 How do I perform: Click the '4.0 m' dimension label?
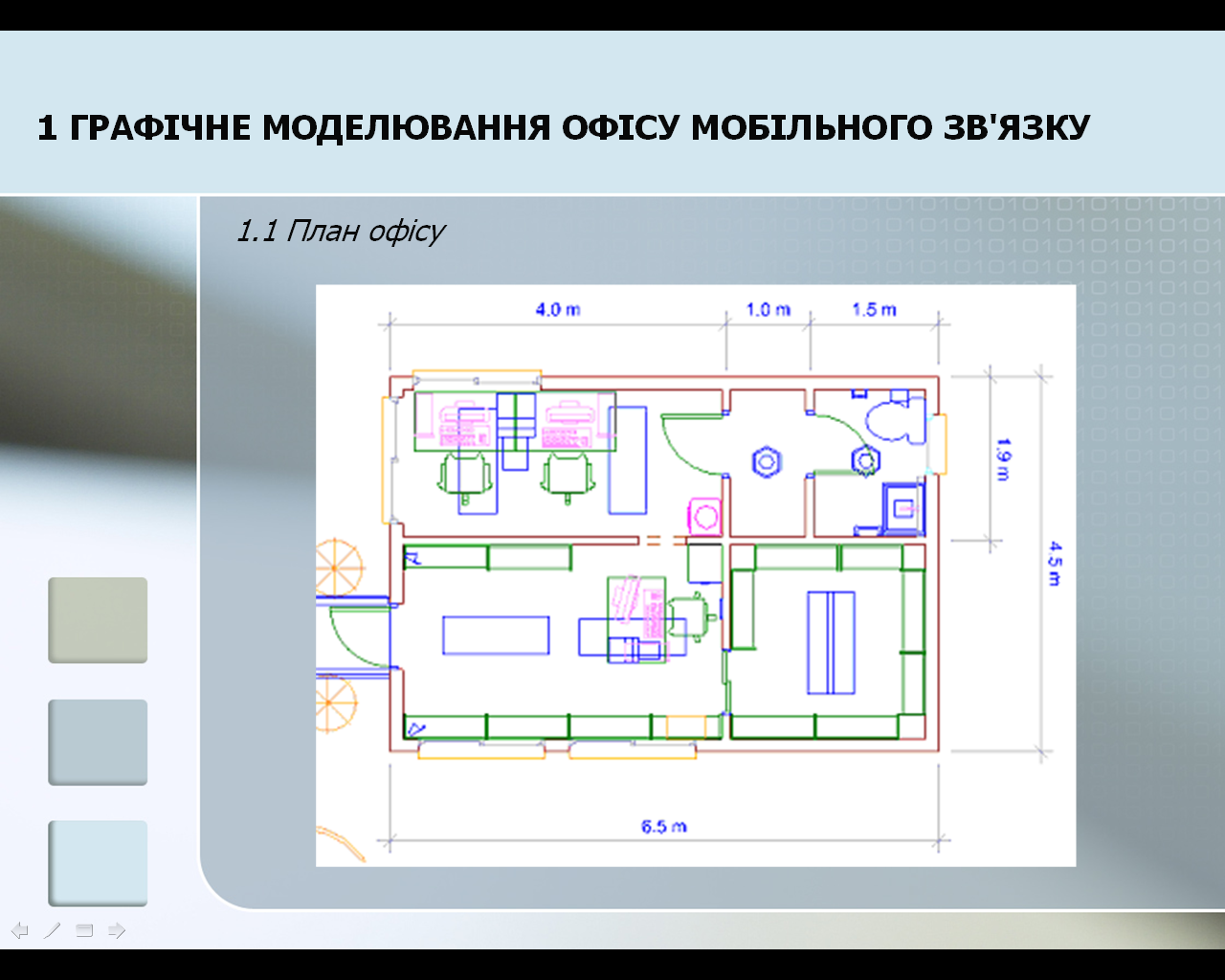(558, 309)
